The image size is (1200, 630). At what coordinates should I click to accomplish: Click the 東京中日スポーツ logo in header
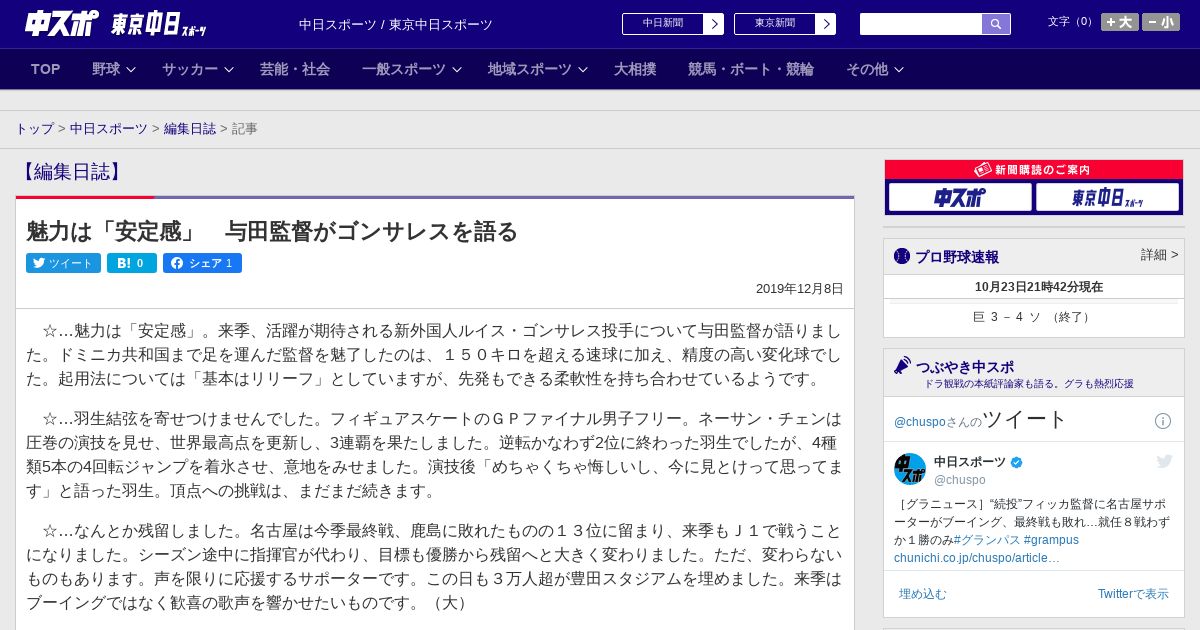[x=159, y=24]
